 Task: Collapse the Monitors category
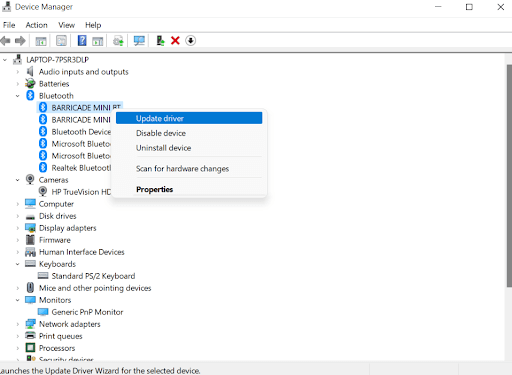(18, 300)
